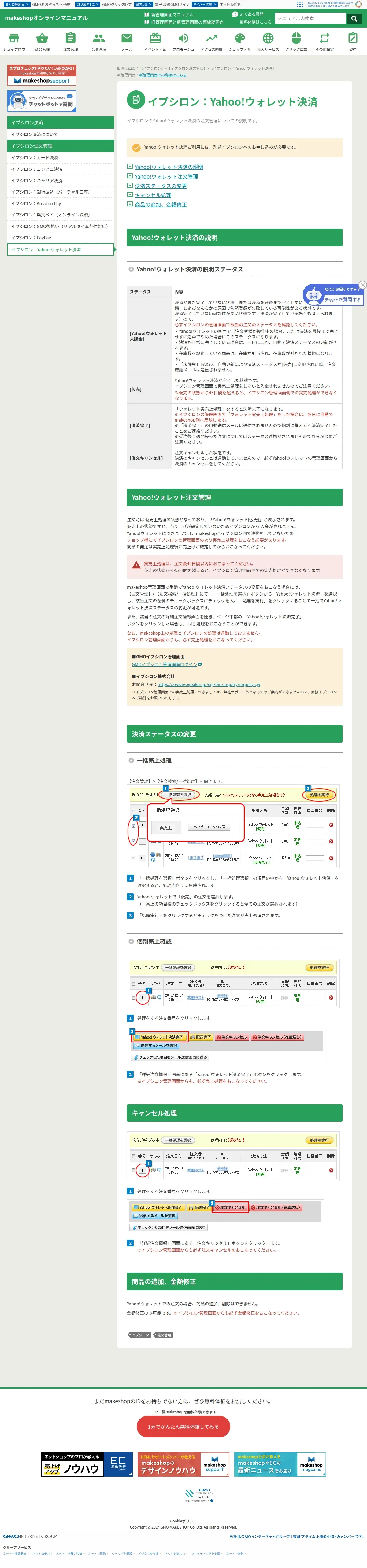Click the 注文管理 tag label
Screen dimensions: 367x1568
pyautogui.click(x=164, y=1335)
